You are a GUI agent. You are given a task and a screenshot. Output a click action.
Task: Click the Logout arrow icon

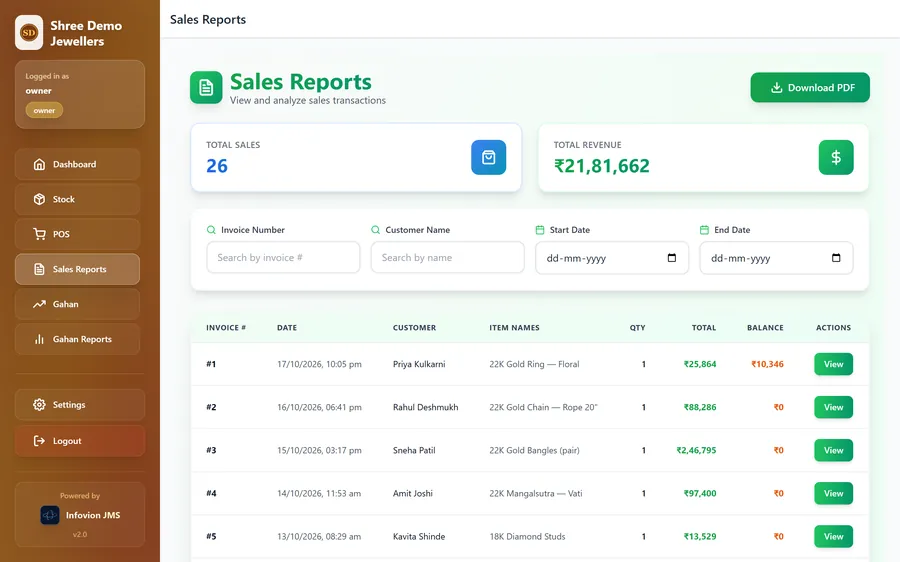tap(39, 441)
